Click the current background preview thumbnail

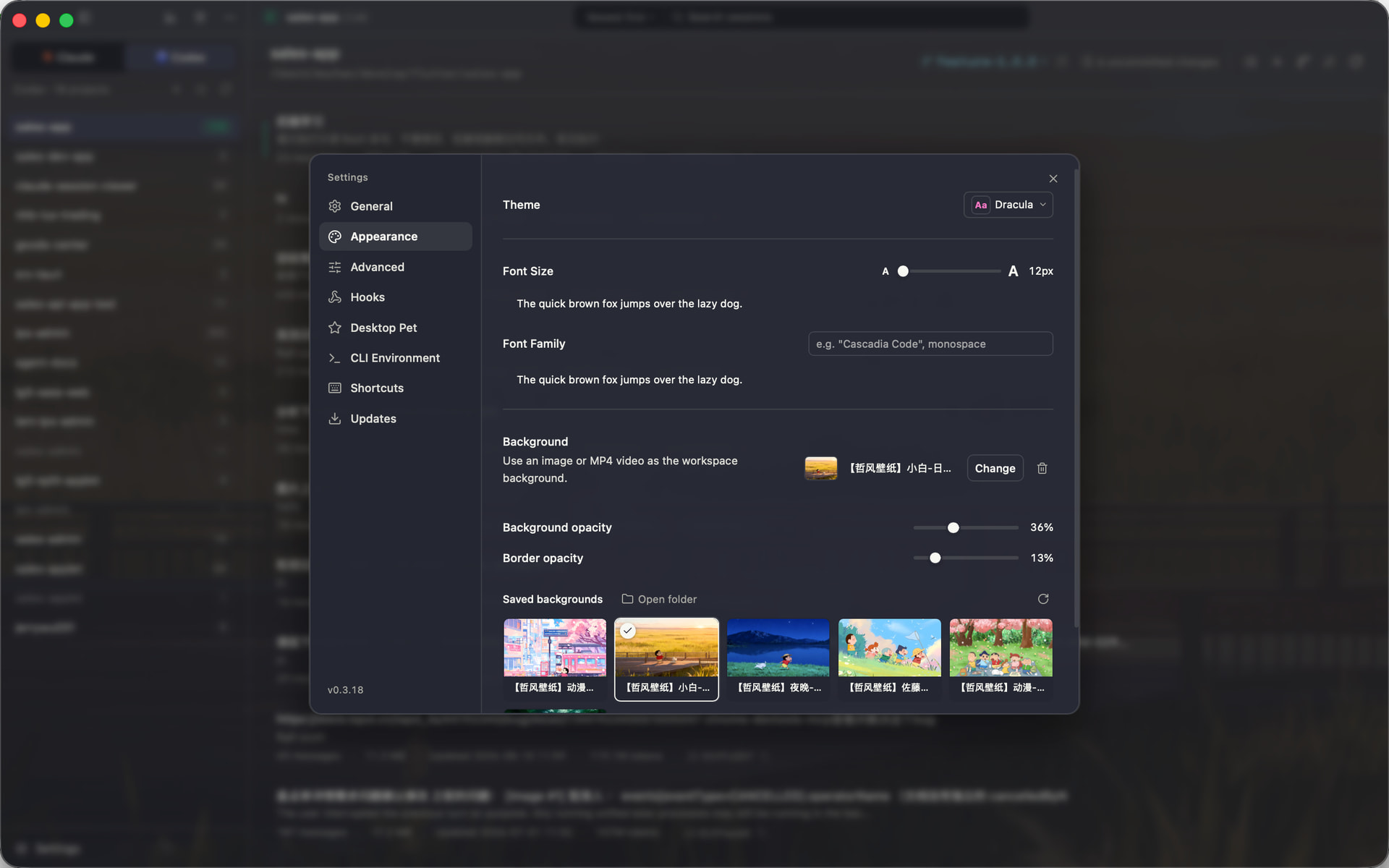tap(821, 468)
